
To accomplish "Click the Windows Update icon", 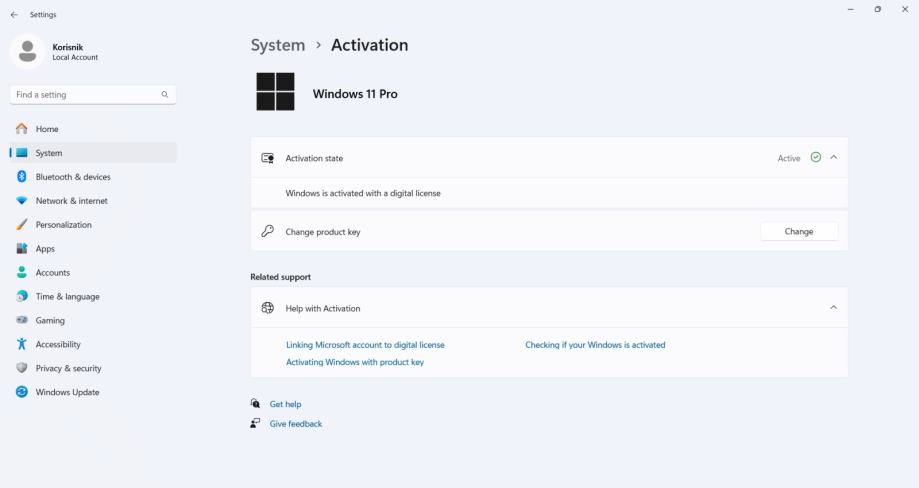I will (x=22, y=392).
